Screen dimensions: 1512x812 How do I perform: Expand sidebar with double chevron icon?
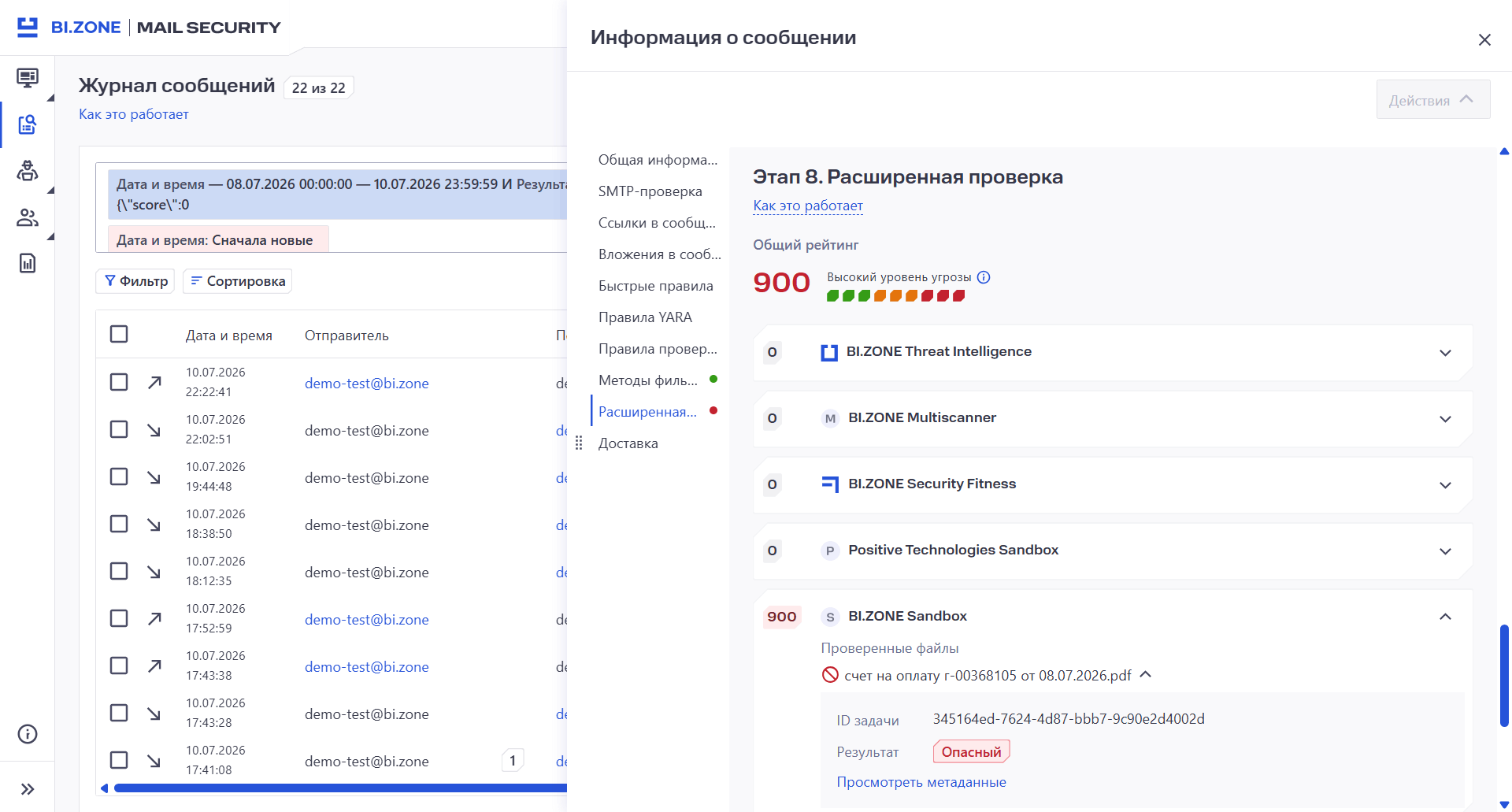28,789
